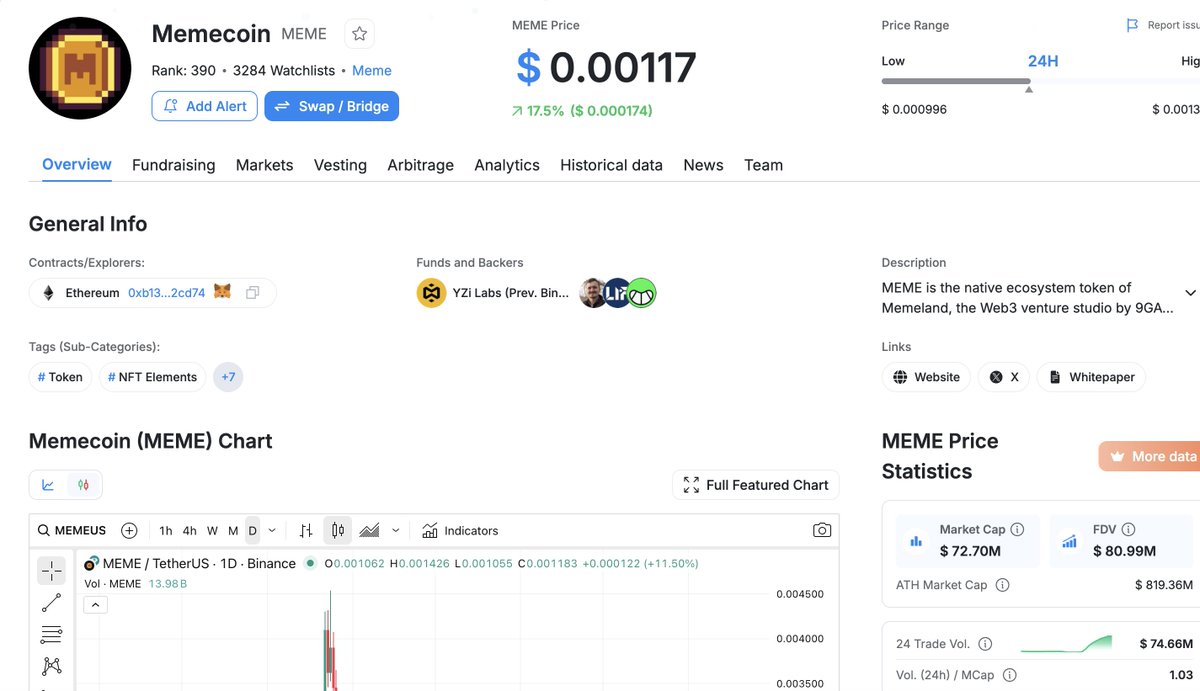Click the Market Cap info icon

pyautogui.click(x=1017, y=530)
